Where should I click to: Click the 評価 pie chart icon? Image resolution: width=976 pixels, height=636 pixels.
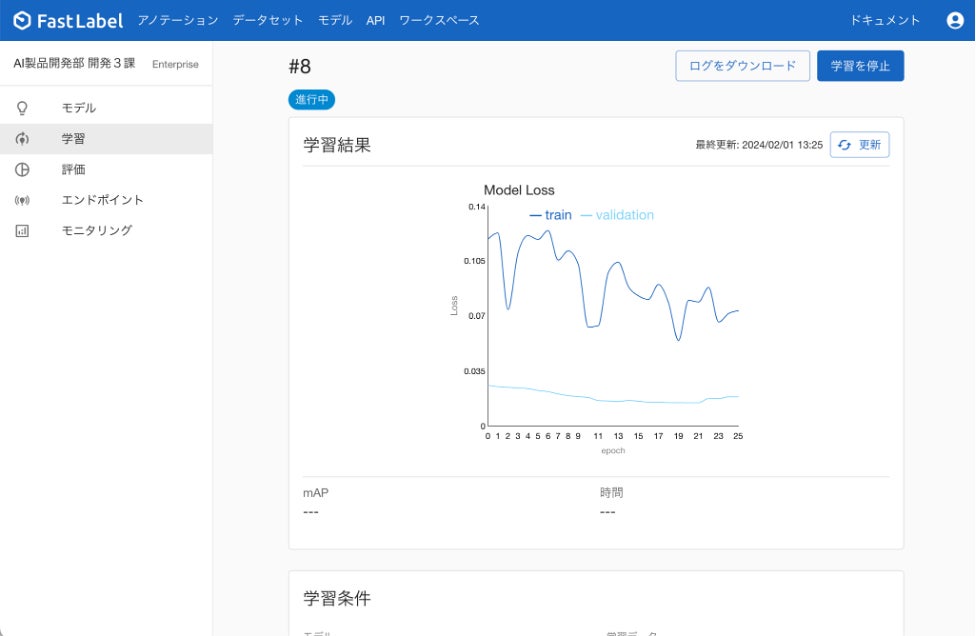22,169
